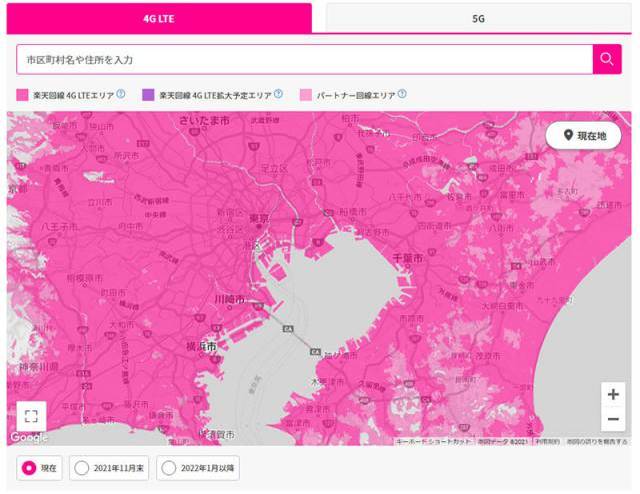Click the pink 楽天回線 4G LTEエリア legend swatch

click(x=22, y=95)
